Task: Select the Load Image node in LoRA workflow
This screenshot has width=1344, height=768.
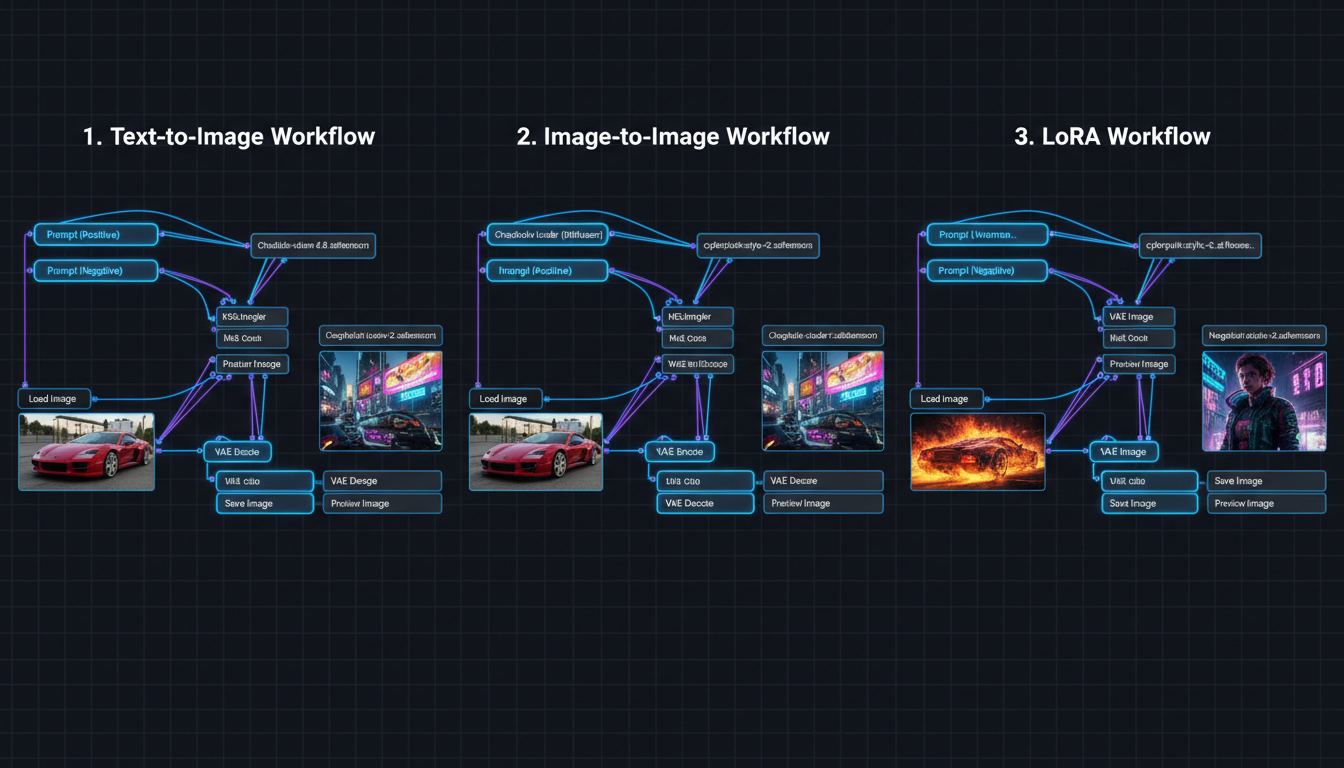Action: tap(945, 398)
